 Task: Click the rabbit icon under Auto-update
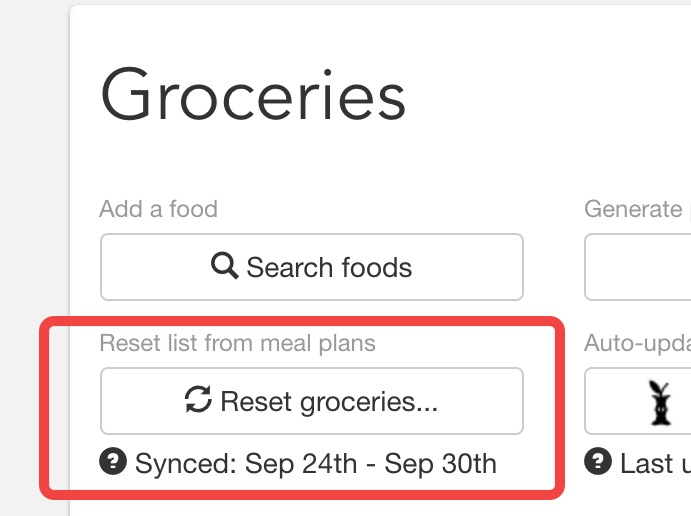(660, 403)
